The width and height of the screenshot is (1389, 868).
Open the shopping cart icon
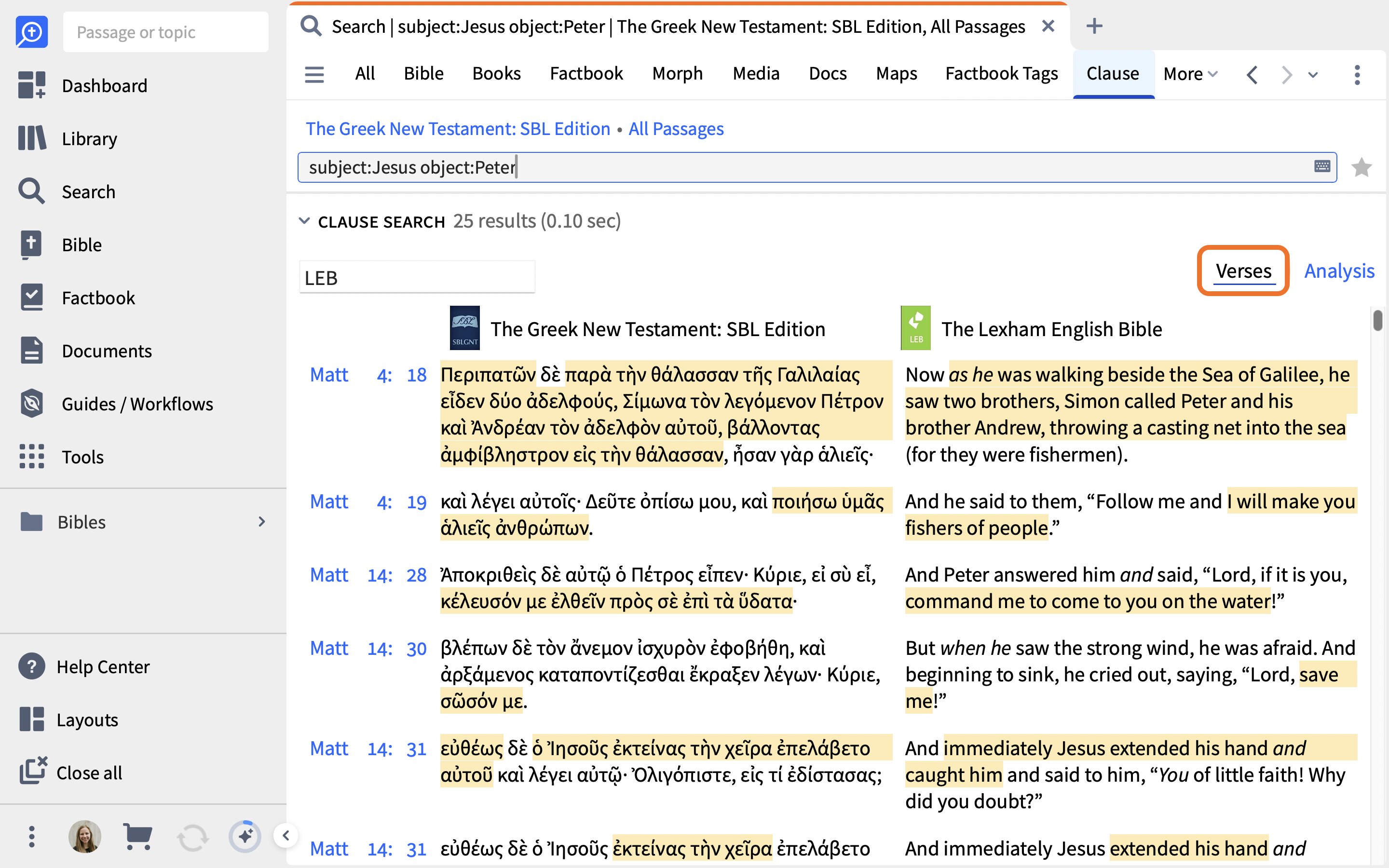(138, 837)
